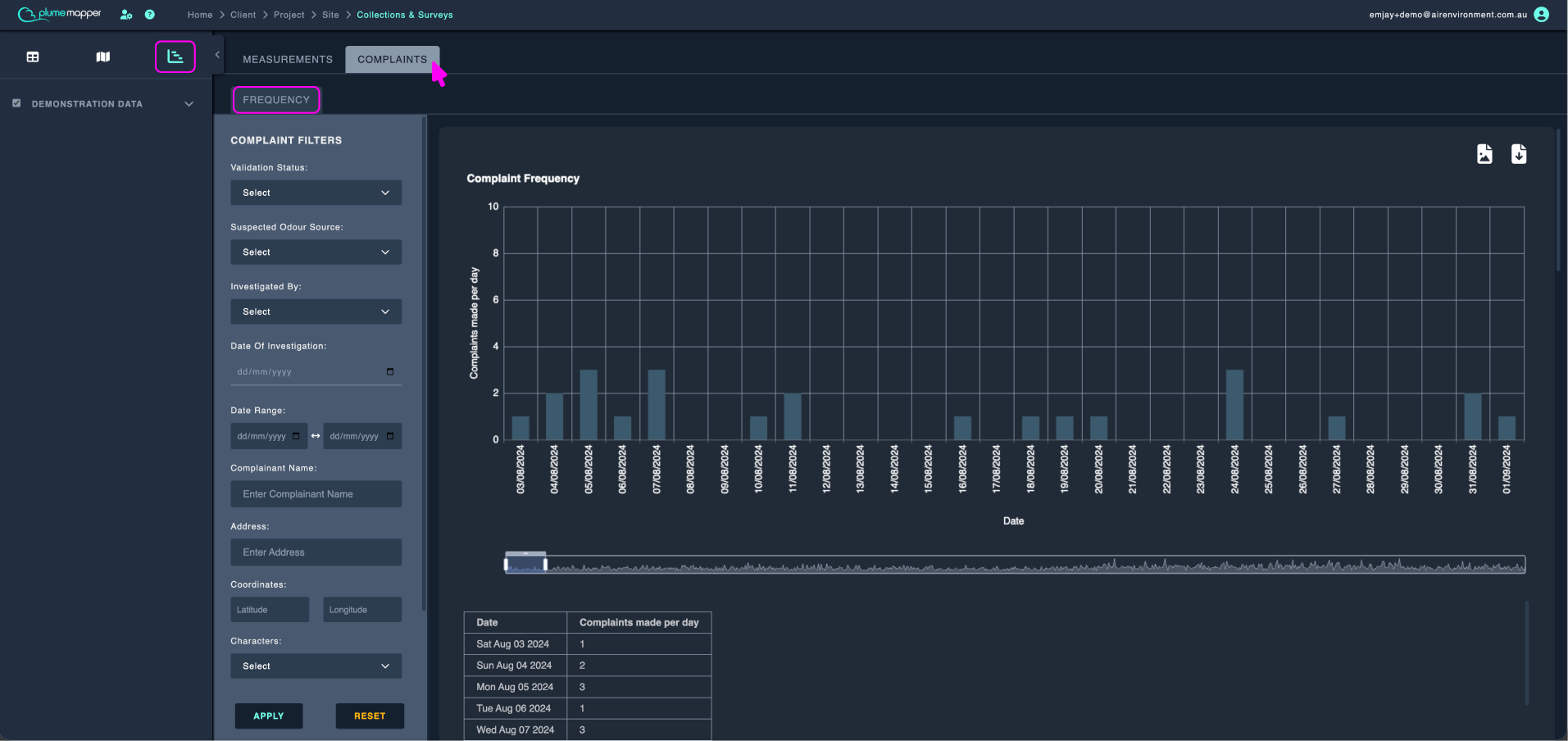Go to Project in breadcrumb
This screenshot has width=1568, height=741.
(x=289, y=15)
